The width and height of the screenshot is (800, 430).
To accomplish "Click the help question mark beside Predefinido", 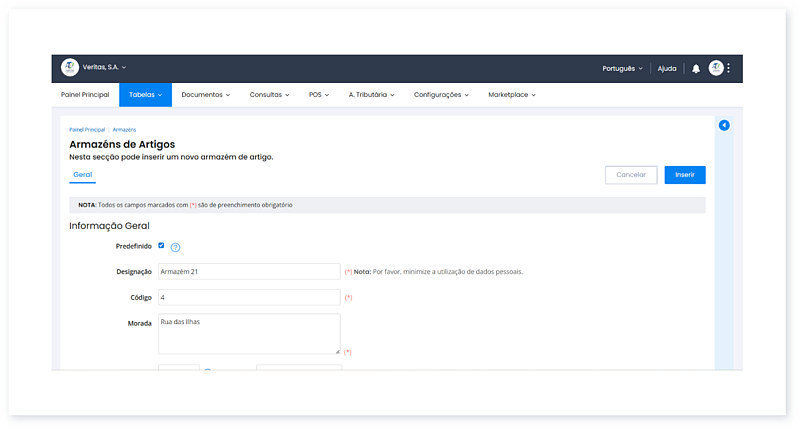I will pos(175,247).
